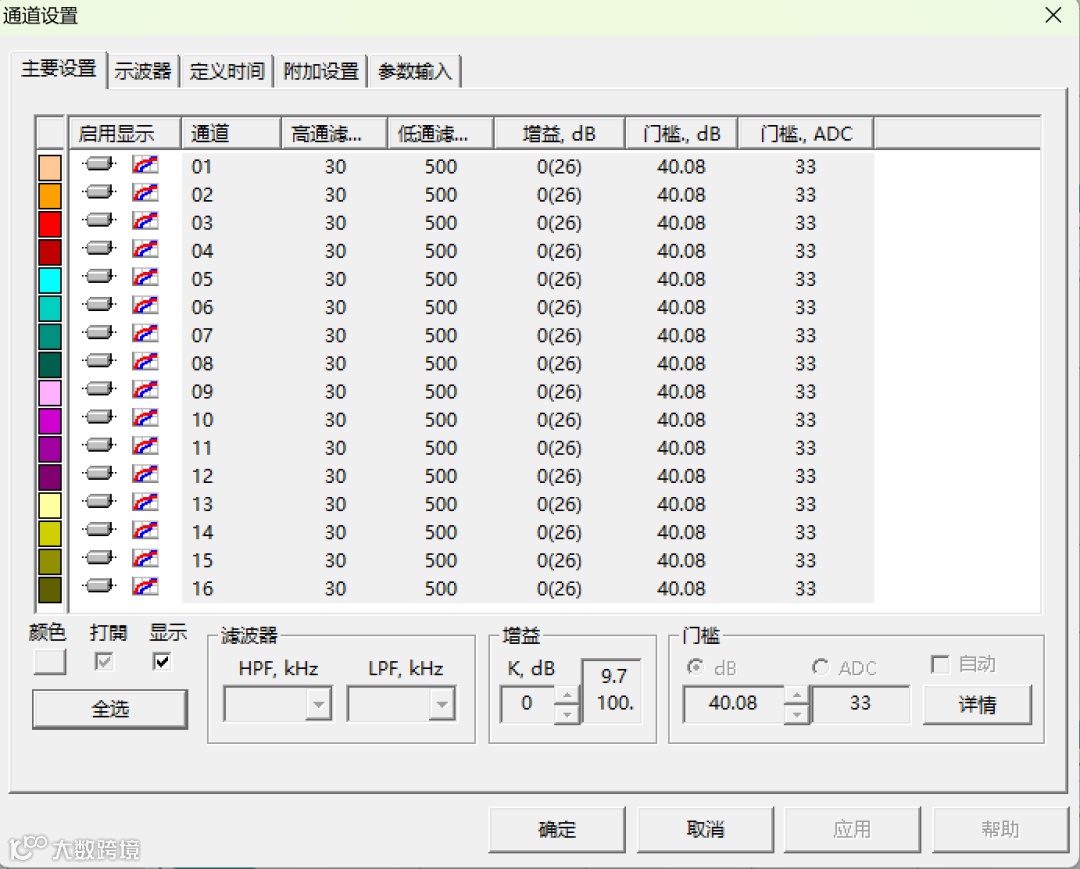
Task: Click the 详情 button
Action: (x=977, y=704)
